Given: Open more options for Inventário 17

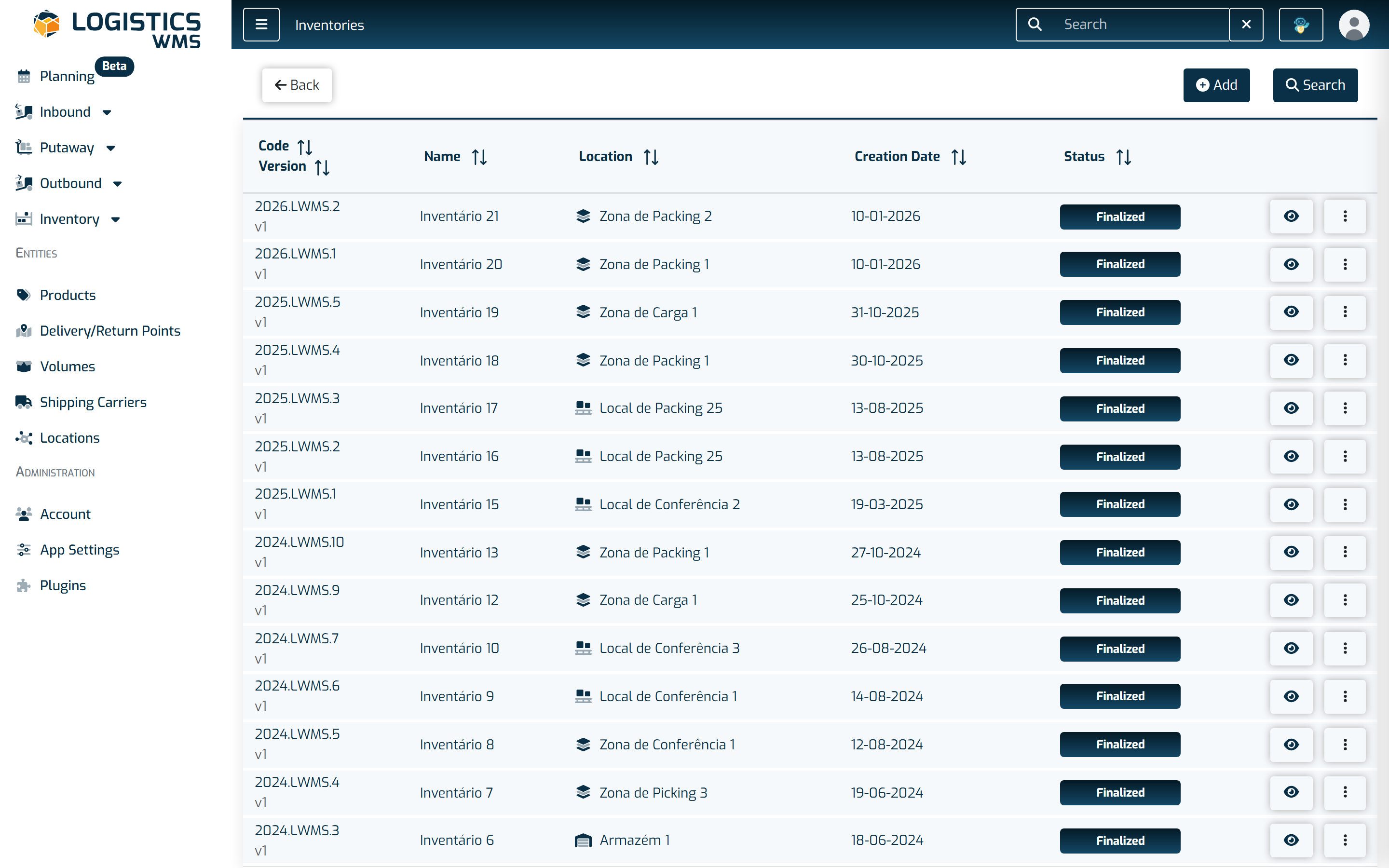Looking at the screenshot, I should click(x=1345, y=408).
